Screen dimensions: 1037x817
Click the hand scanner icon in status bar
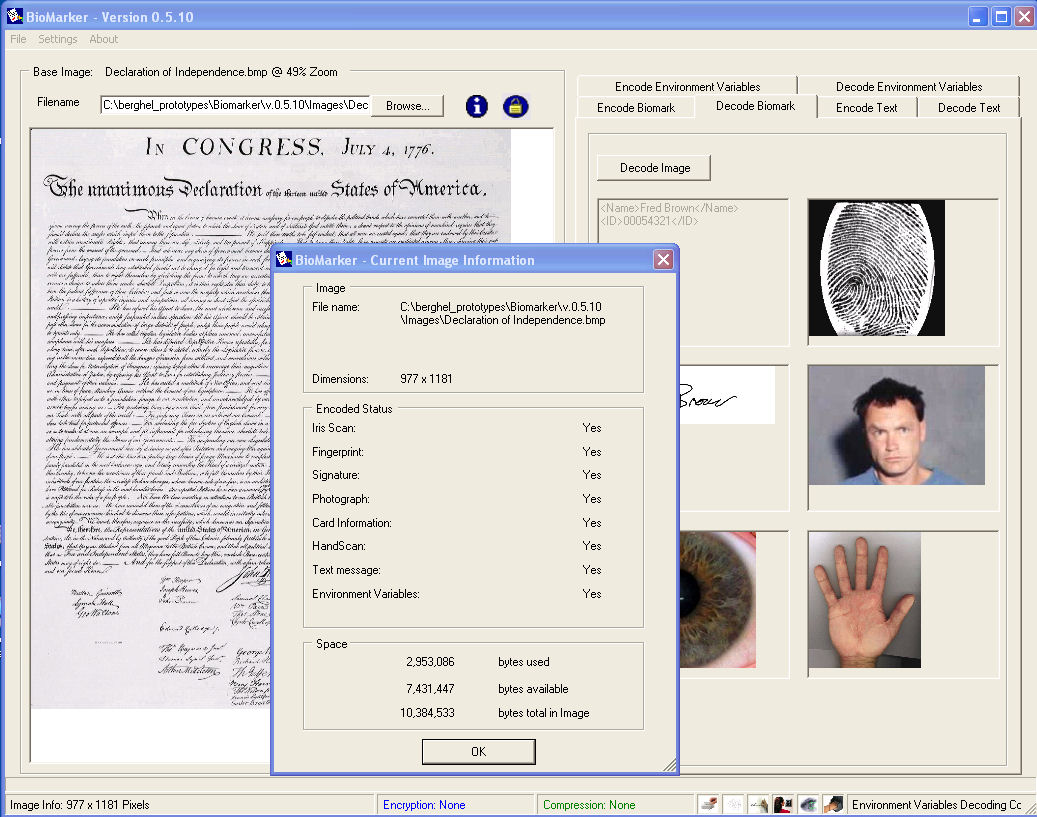click(833, 804)
